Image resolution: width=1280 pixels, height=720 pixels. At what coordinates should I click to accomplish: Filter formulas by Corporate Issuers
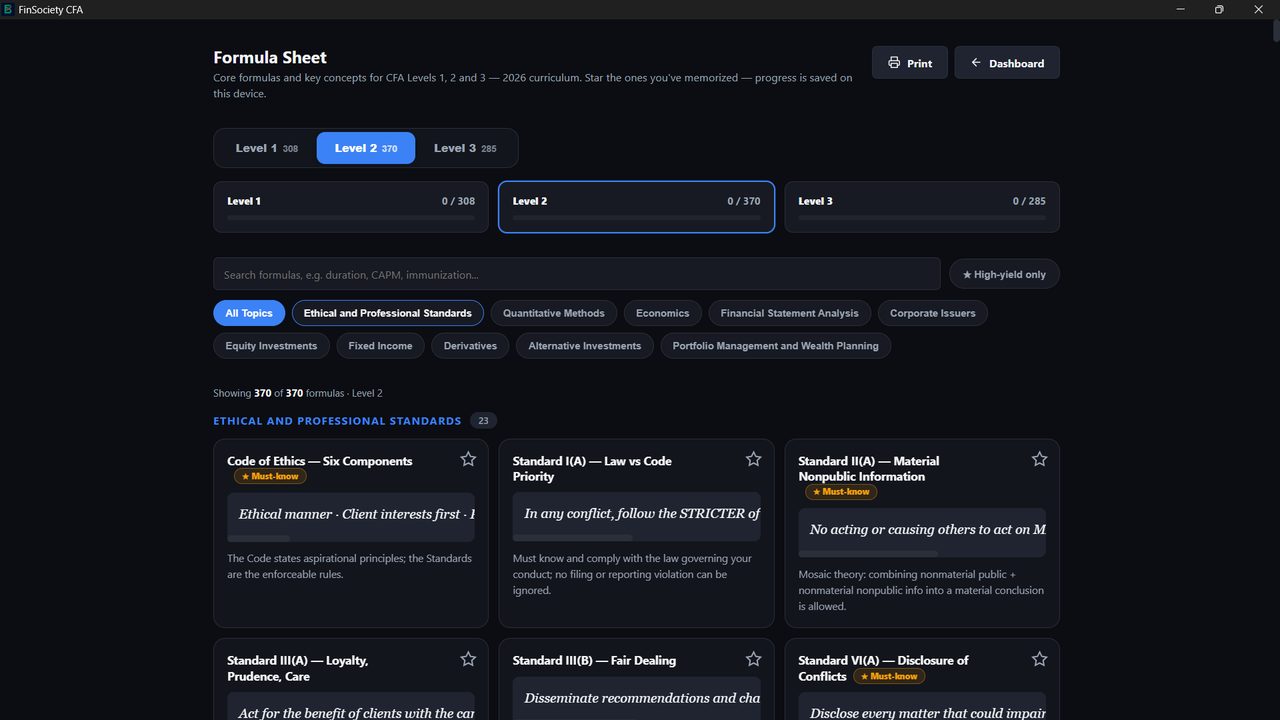(933, 313)
